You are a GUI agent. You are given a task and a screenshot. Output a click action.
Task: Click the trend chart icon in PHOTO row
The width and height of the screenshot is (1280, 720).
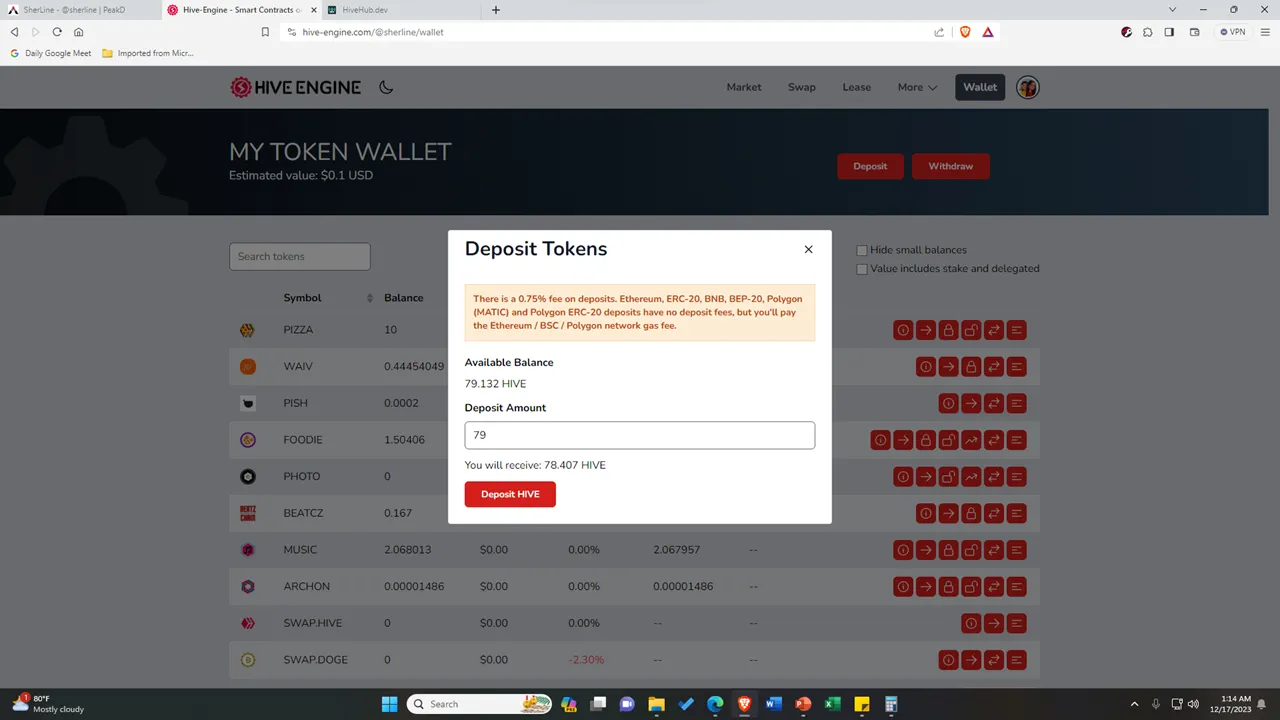[x=971, y=477]
